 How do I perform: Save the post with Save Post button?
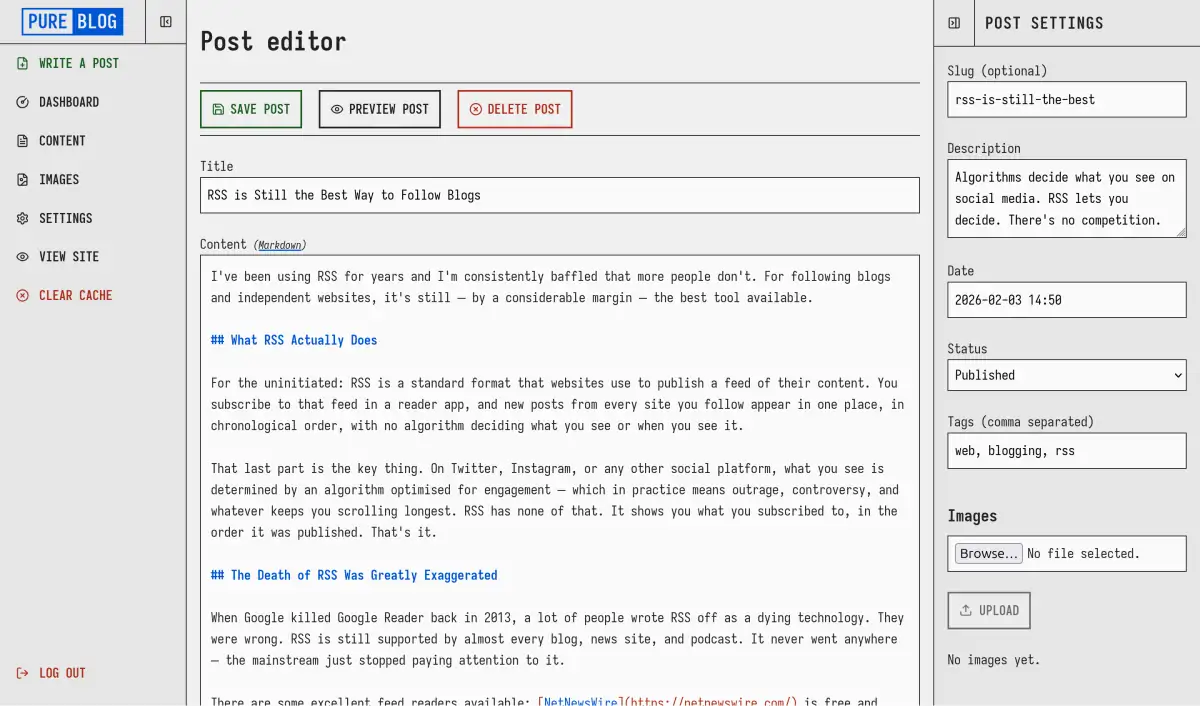(x=251, y=109)
